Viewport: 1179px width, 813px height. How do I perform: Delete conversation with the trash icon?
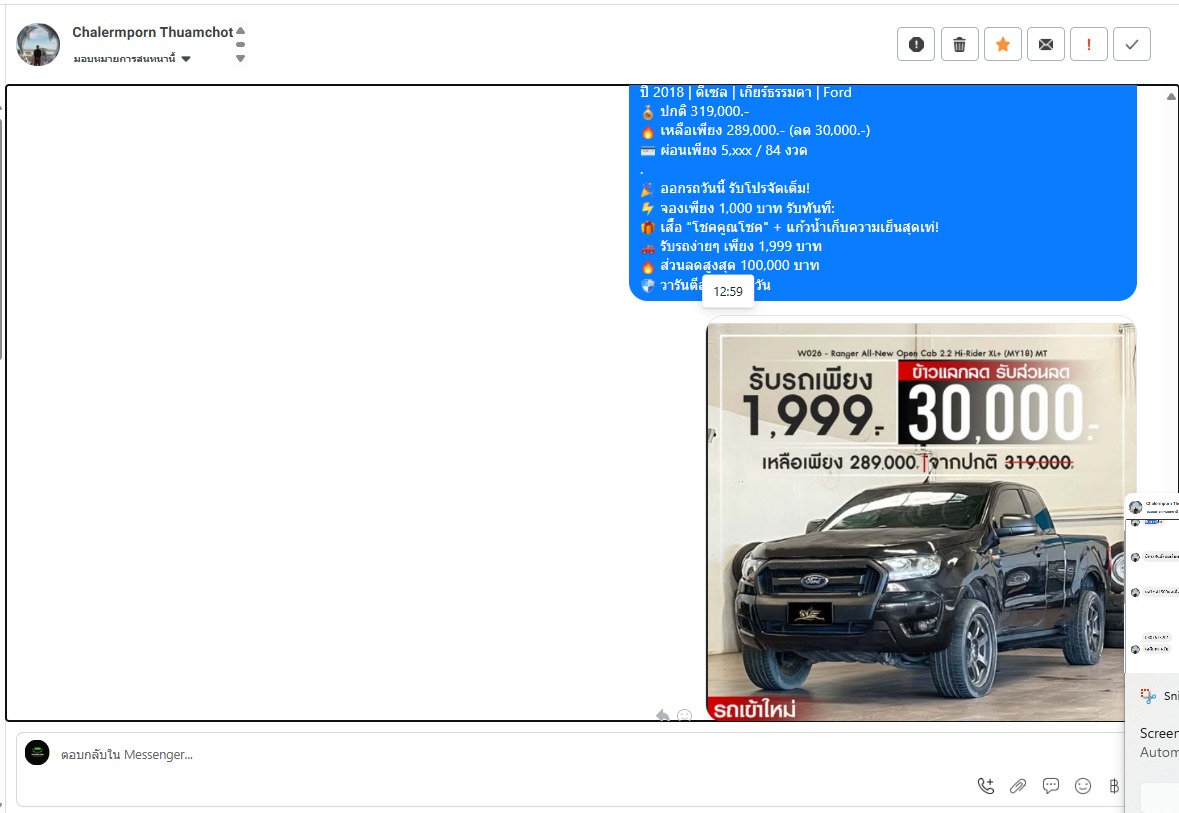pyautogui.click(x=959, y=44)
